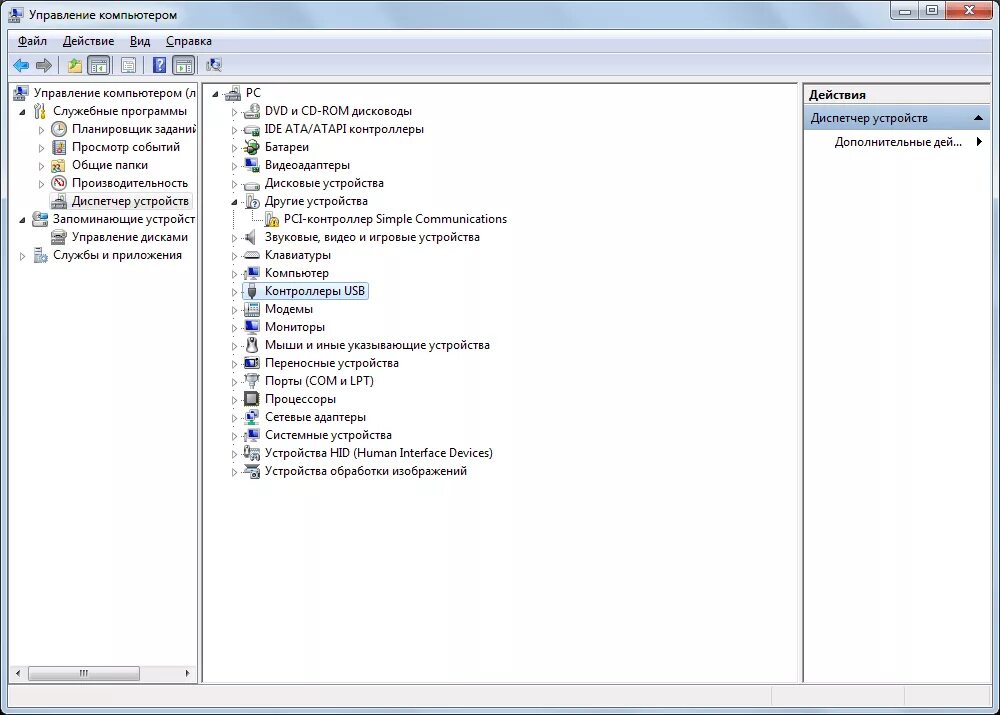Click the Производительность icon in left tree

click(59, 183)
